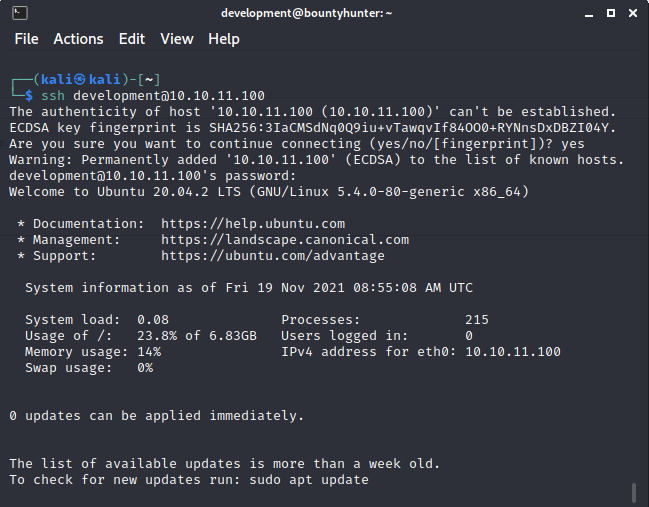Click the 'sudo apt update' text
Screen dimensions: 649x507
309,480
